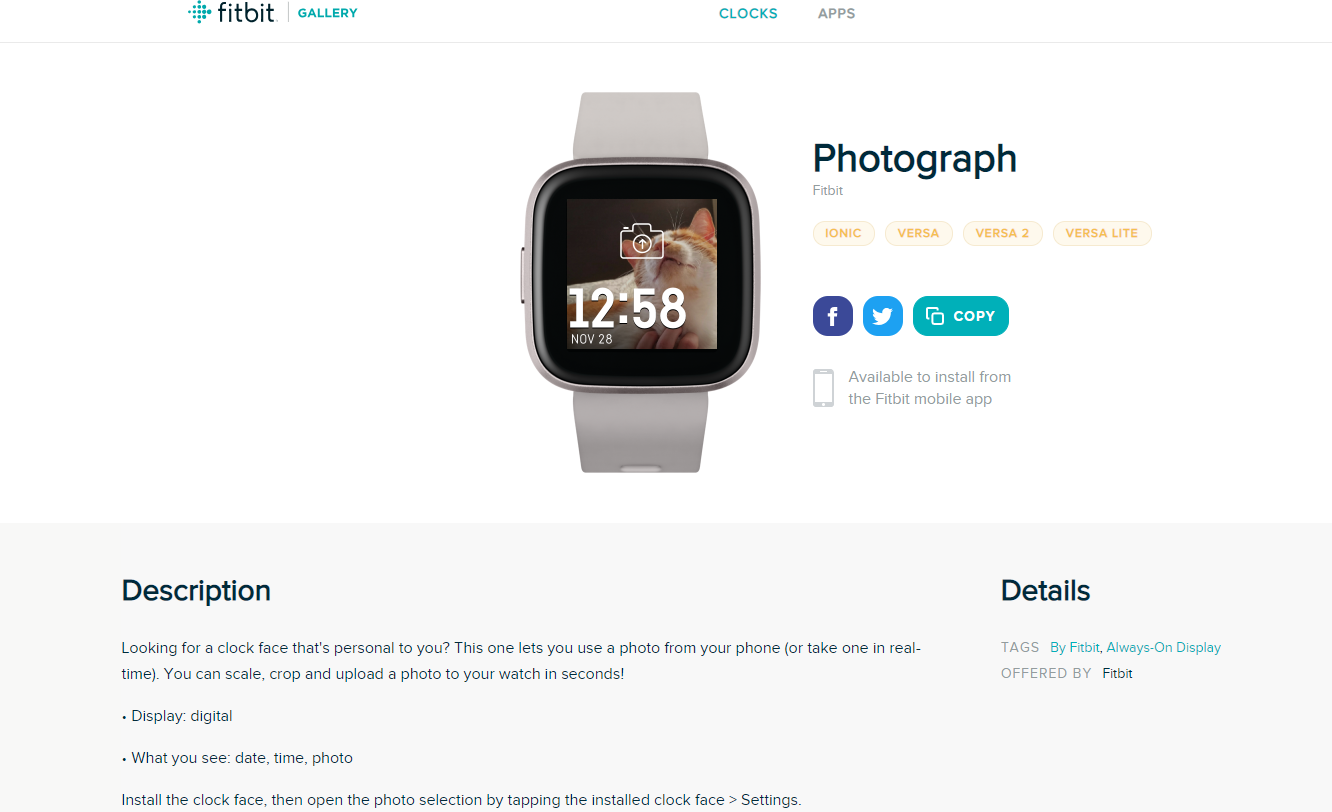Copy the clock face link
The image size is (1332, 812).
coord(960,316)
